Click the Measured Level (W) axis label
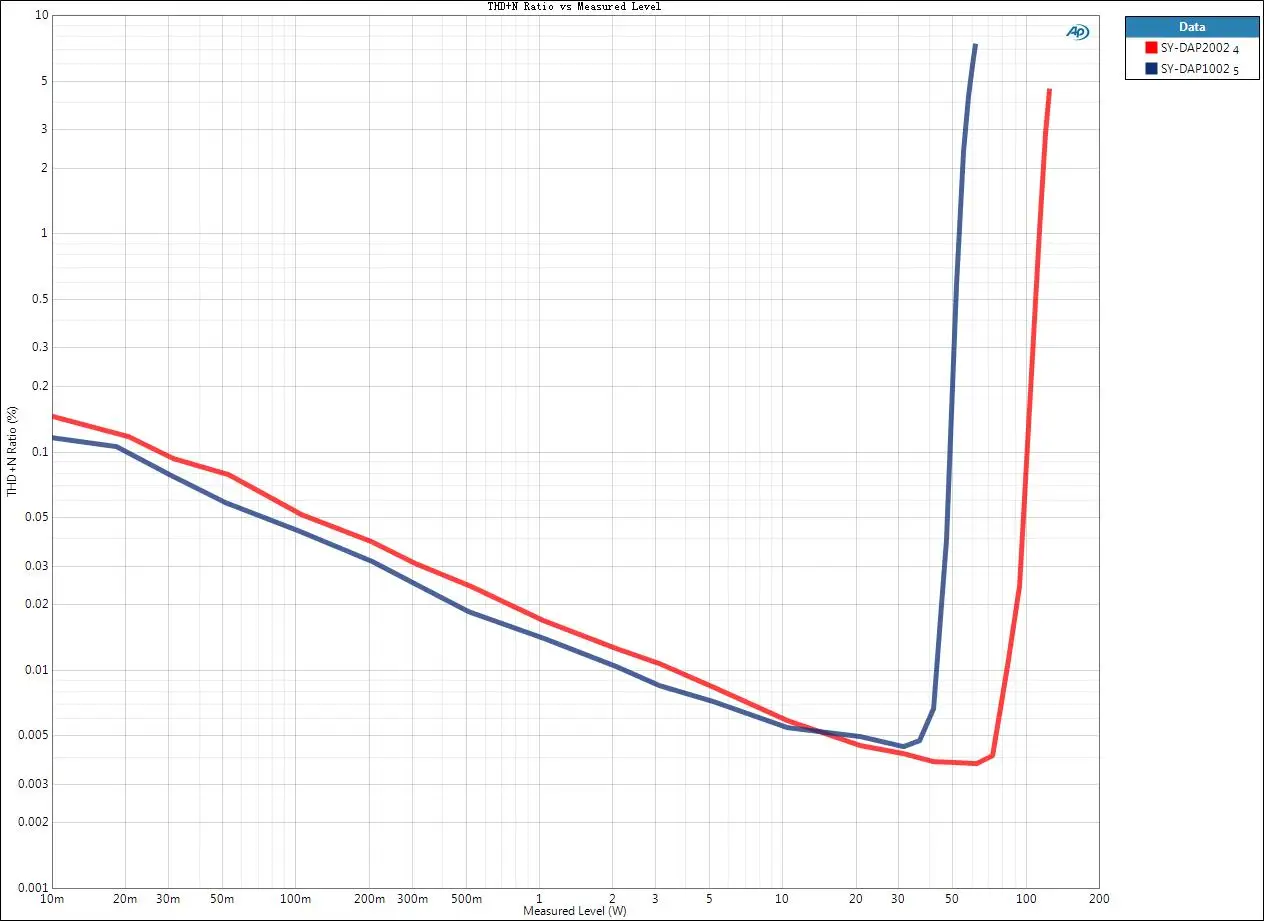Screen dimensions: 1264x921 575,911
